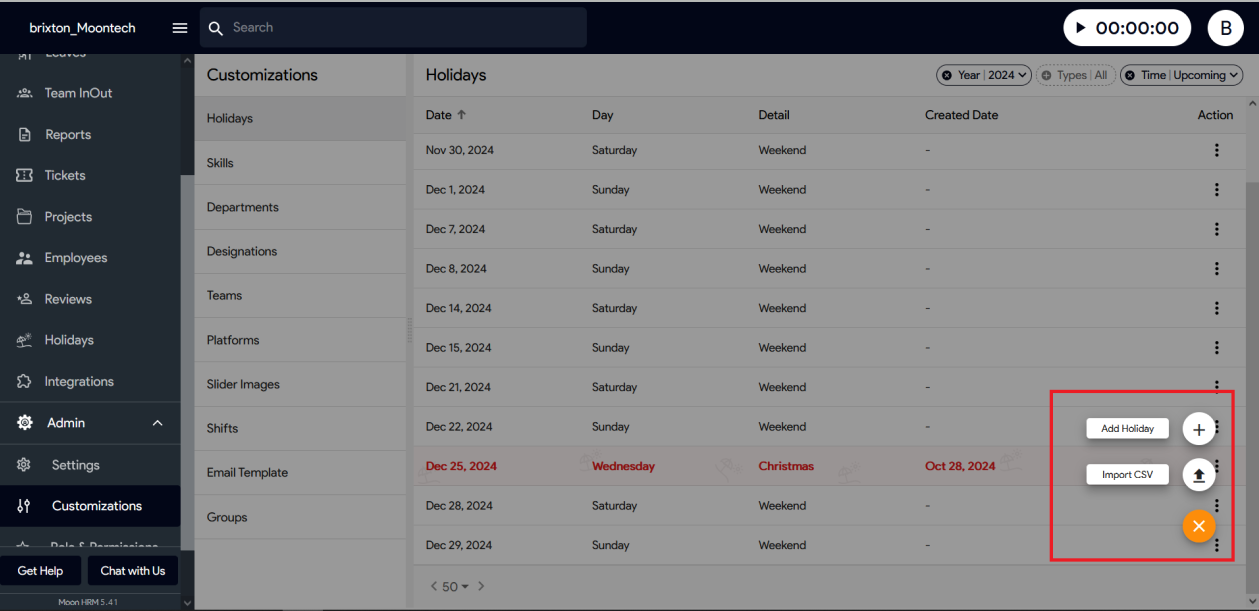Open three-dot actions for Dec 8 holiday
Image resolution: width=1259 pixels, height=611 pixels.
[x=1216, y=269]
